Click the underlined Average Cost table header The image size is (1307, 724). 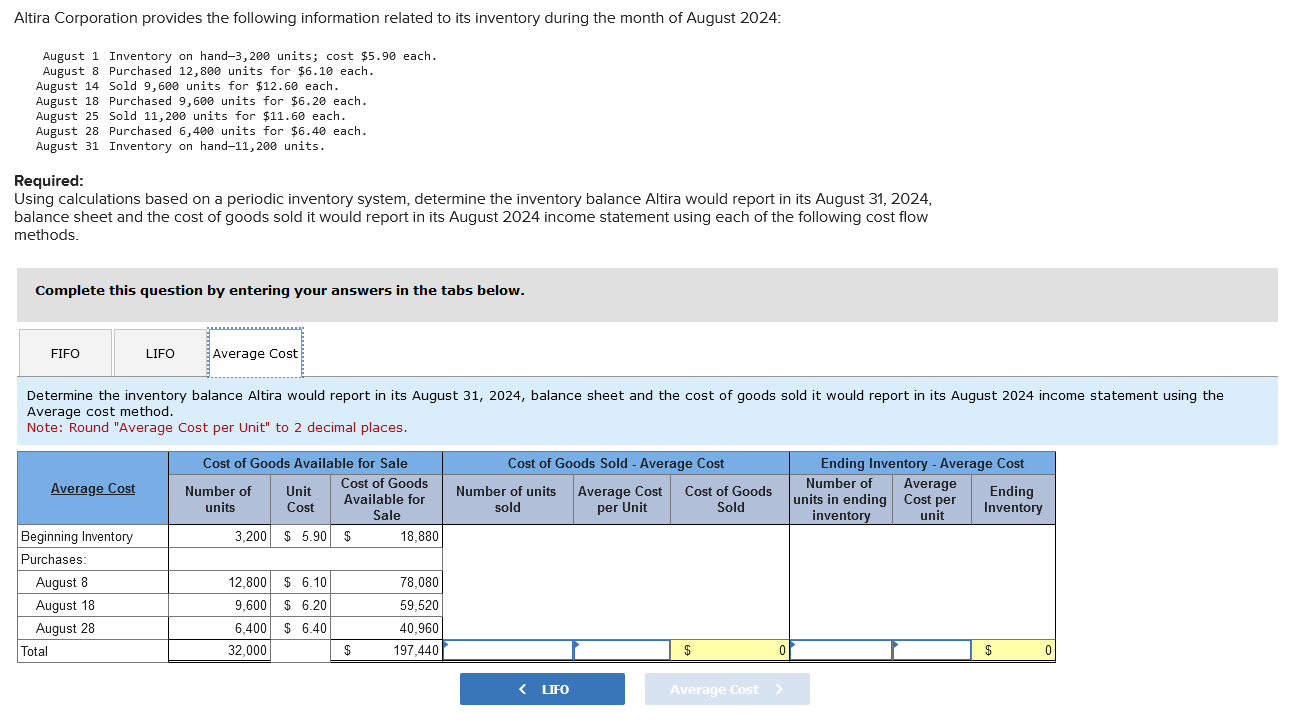93,488
